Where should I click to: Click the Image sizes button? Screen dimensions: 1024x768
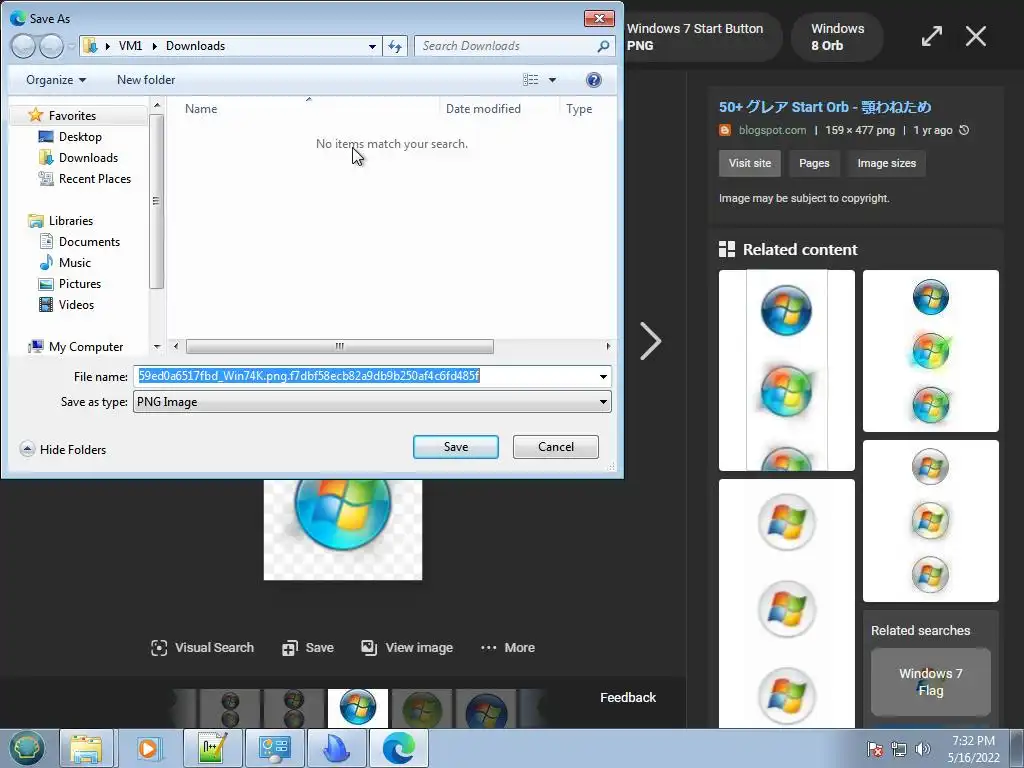[x=886, y=163]
